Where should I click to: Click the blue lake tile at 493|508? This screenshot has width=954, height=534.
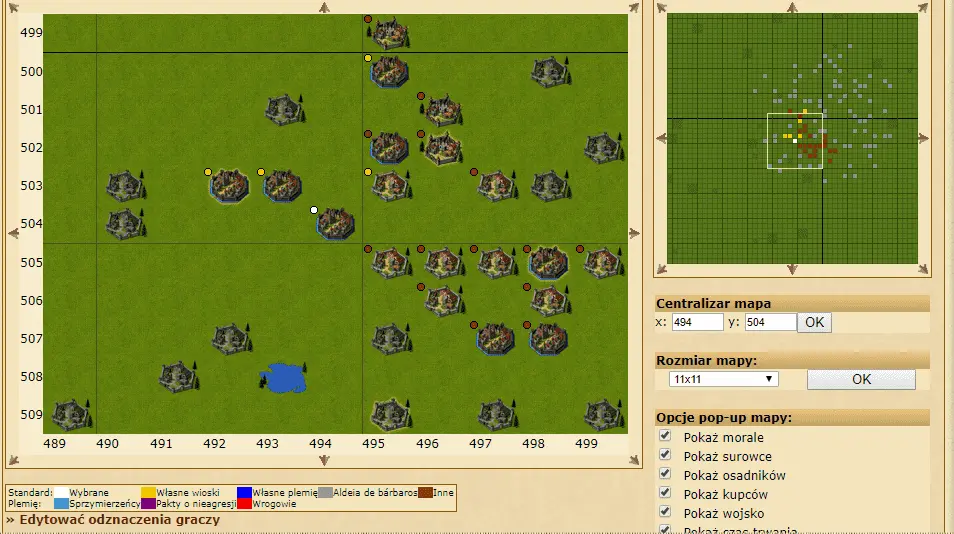coord(283,377)
